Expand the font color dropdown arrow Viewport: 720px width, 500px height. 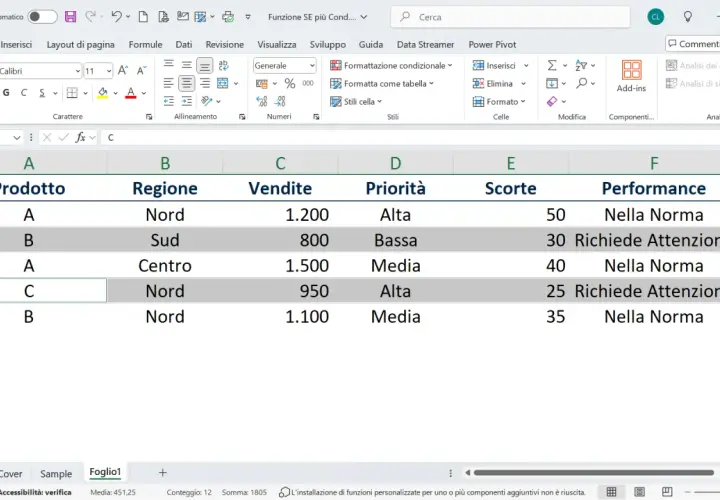[x=144, y=93]
